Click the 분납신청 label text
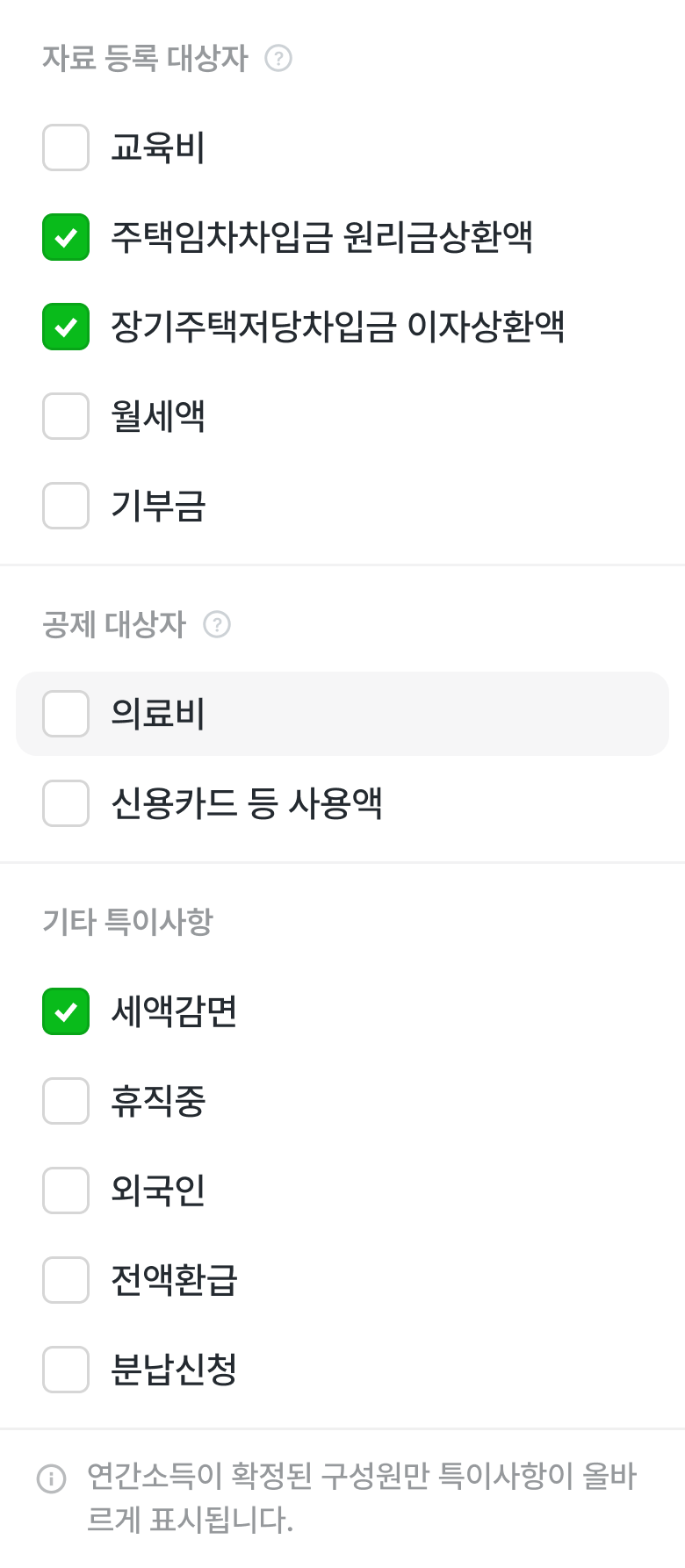This screenshot has height=1568, width=685. [x=174, y=1370]
